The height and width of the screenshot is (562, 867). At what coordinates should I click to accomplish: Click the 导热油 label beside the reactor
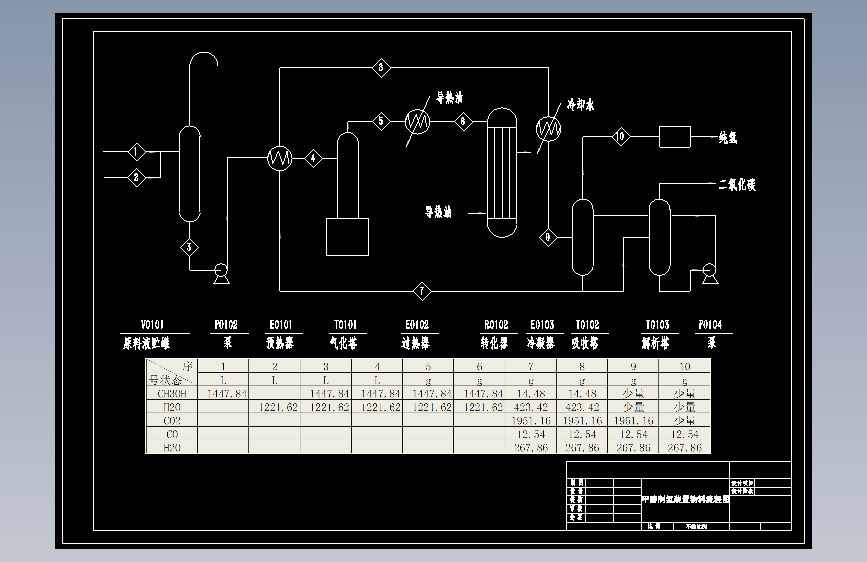point(438,212)
